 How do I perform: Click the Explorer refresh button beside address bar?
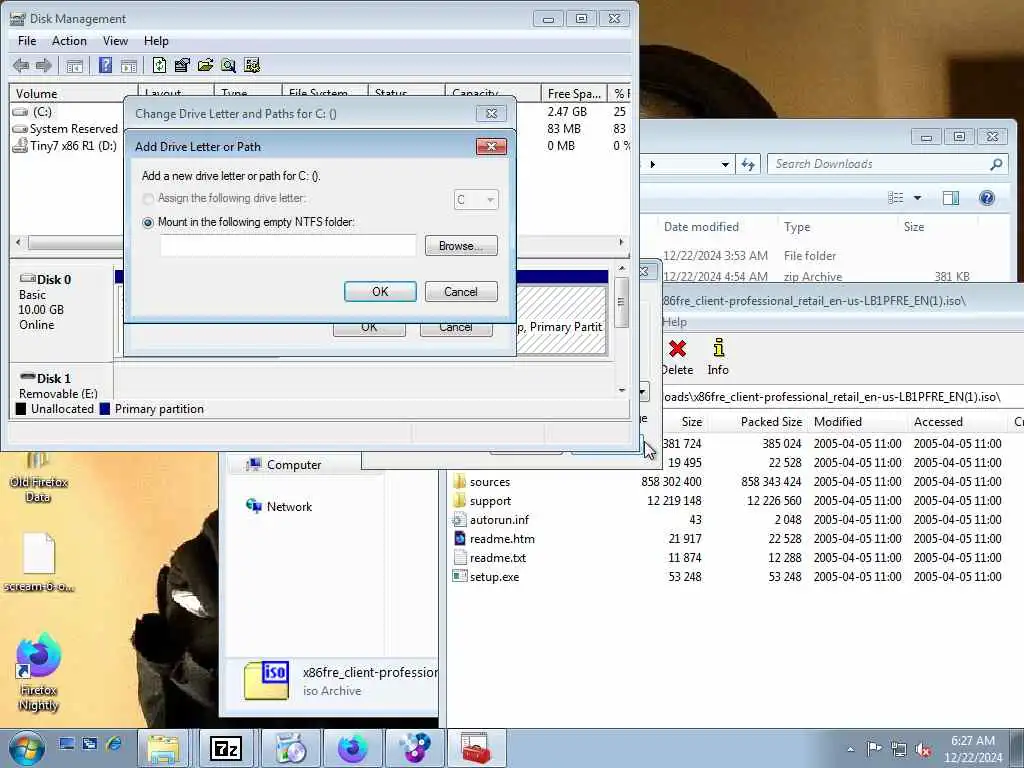click(748, 165)
